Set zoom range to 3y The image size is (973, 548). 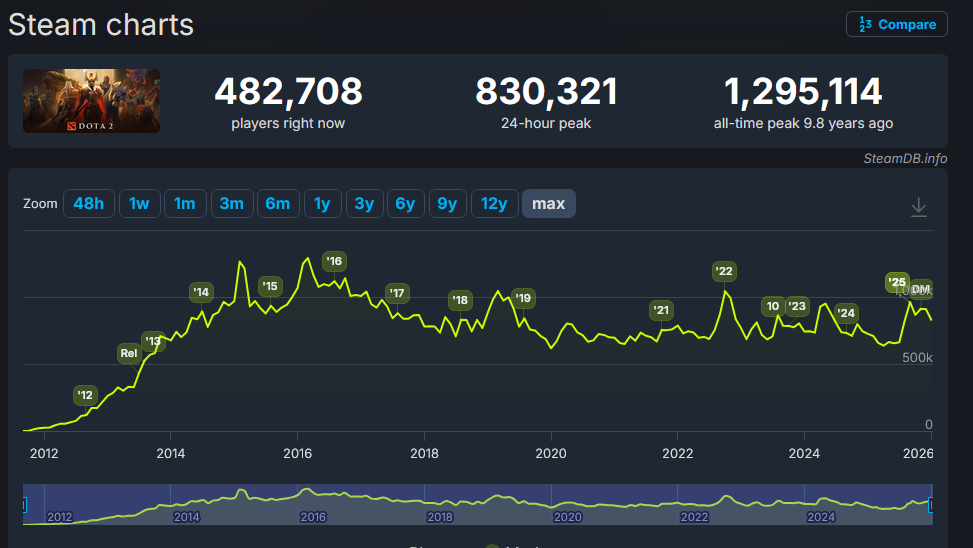click(x=364, y=204)
